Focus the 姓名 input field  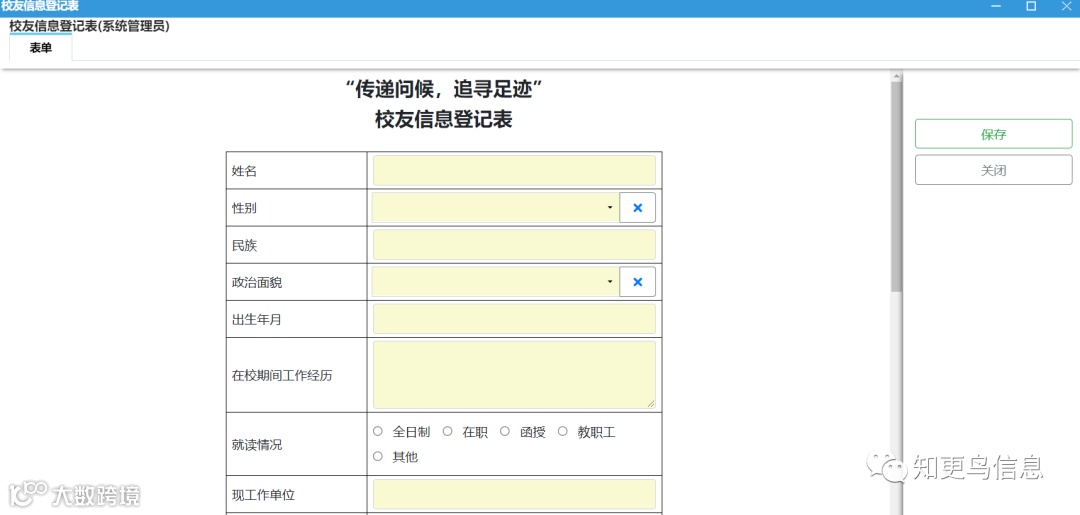point(515,170)
